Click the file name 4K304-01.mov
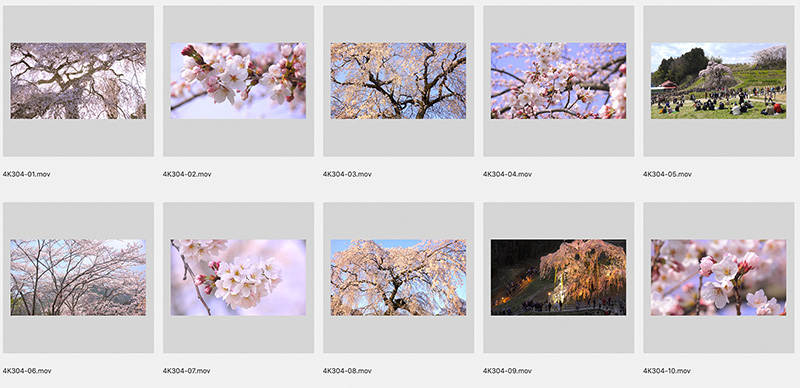The image size is (800, 388). point(27,174)
